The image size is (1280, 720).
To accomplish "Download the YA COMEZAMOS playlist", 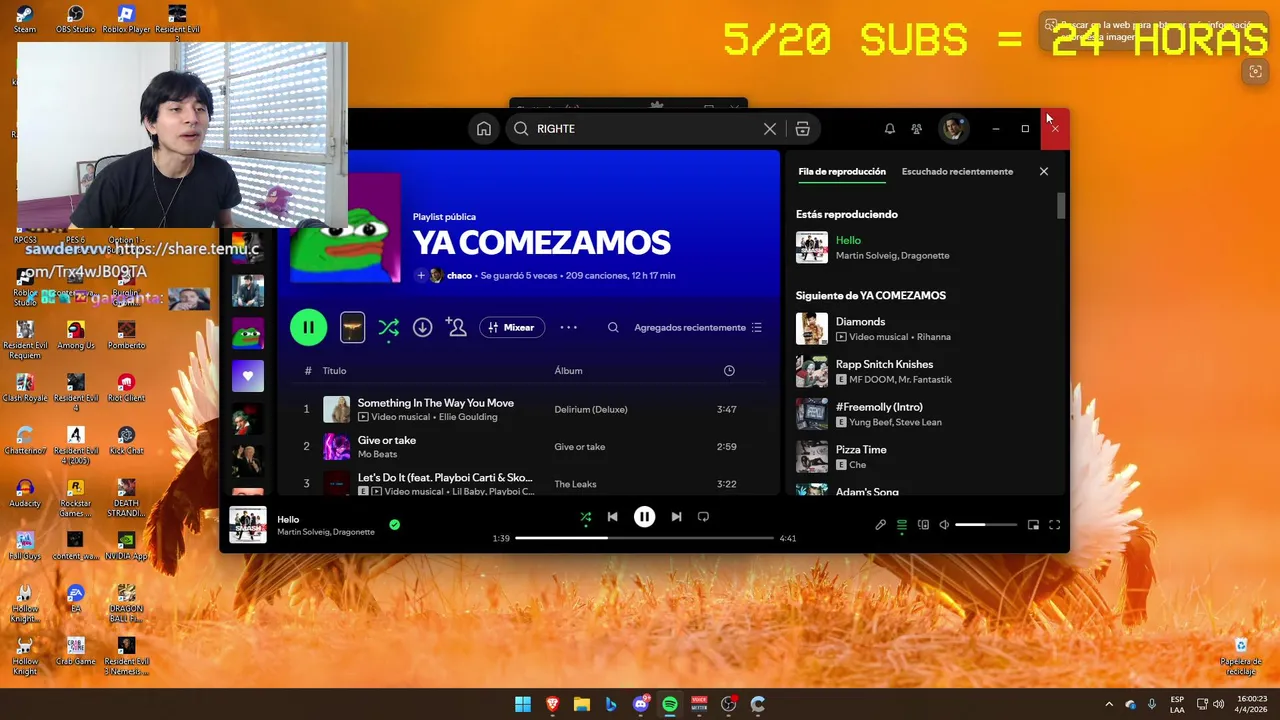I will click(x=422, y=327).
